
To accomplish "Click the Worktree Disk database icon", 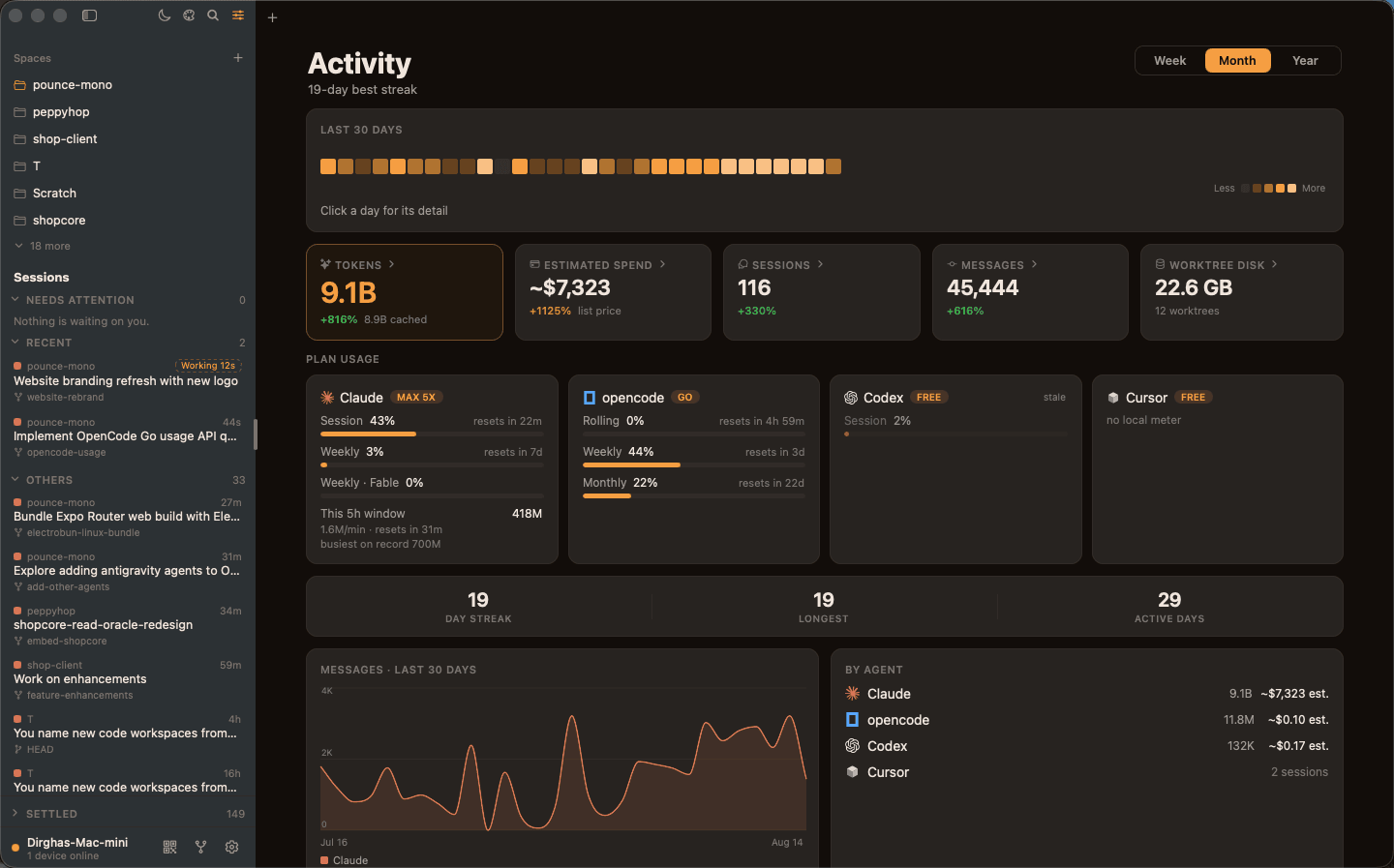I will (1160, 264).
